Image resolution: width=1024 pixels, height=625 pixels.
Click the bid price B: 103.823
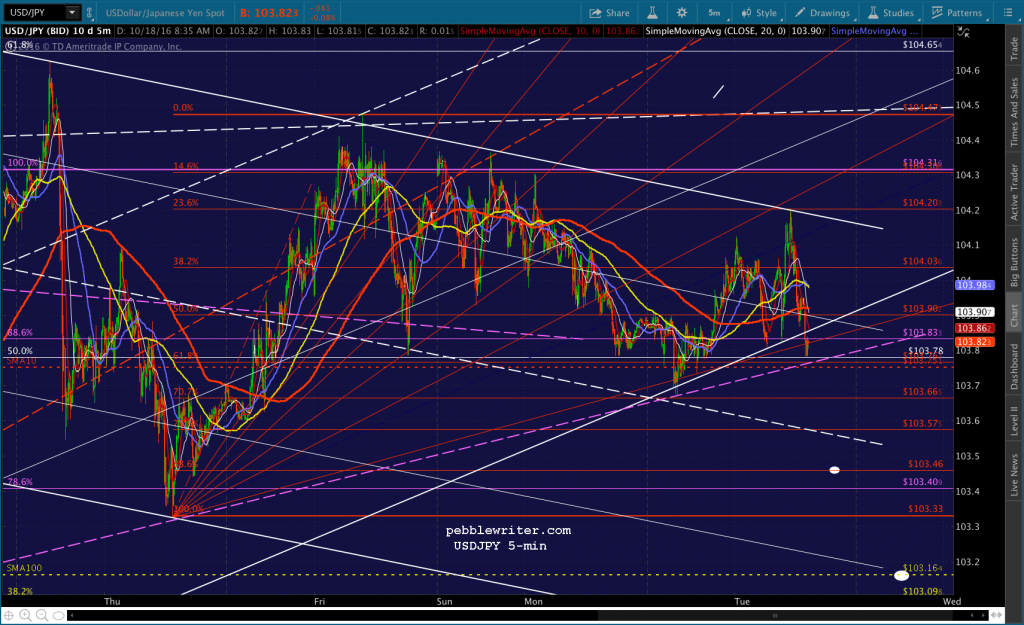pos(269,12)
